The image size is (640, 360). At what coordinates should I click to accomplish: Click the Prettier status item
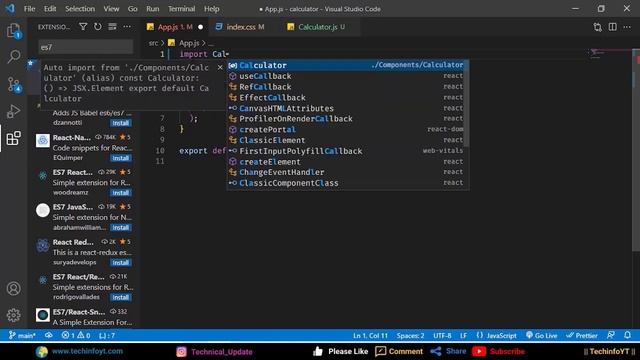tap(582, 336)
